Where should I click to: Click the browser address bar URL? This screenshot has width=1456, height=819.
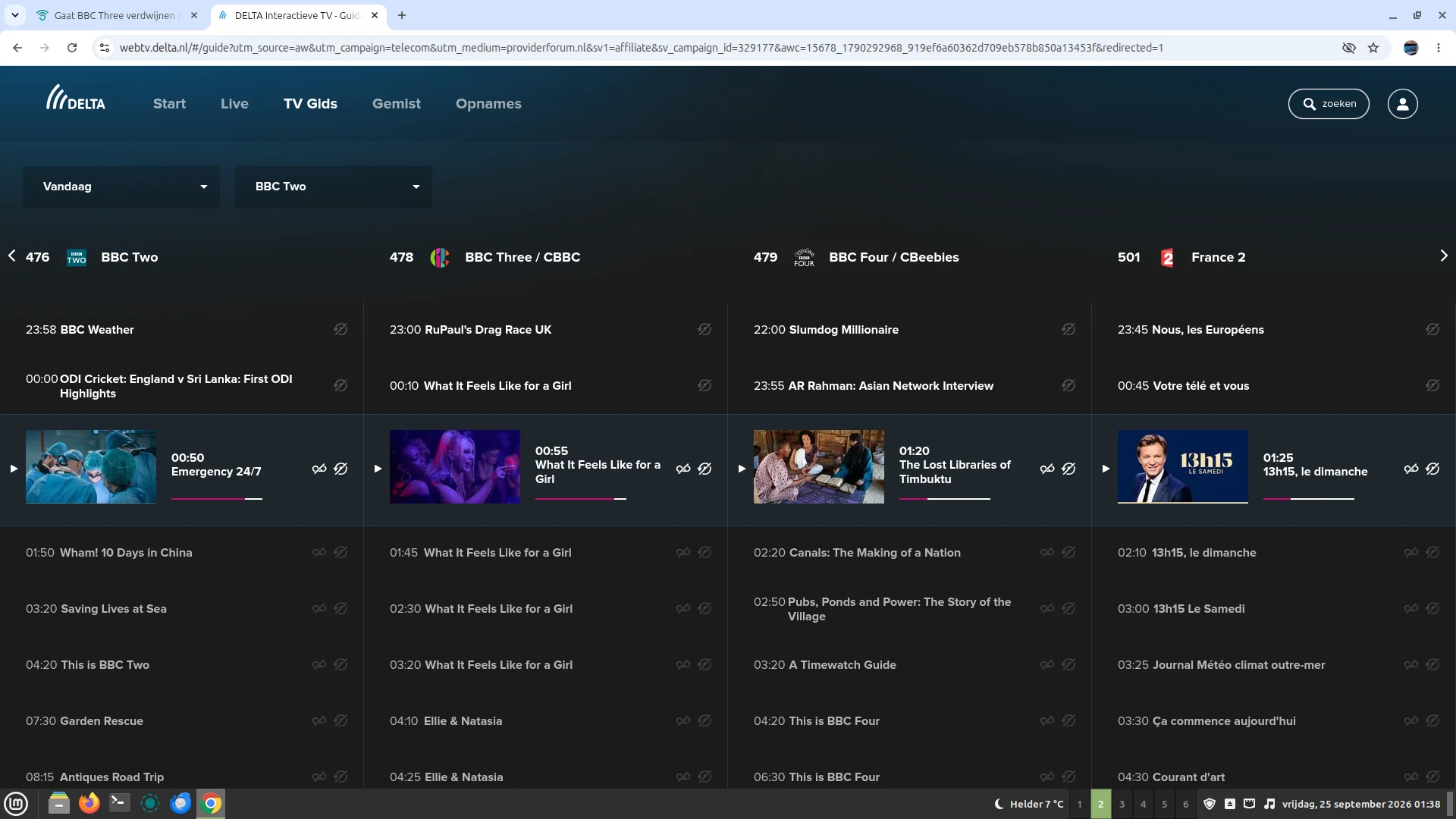642,48
